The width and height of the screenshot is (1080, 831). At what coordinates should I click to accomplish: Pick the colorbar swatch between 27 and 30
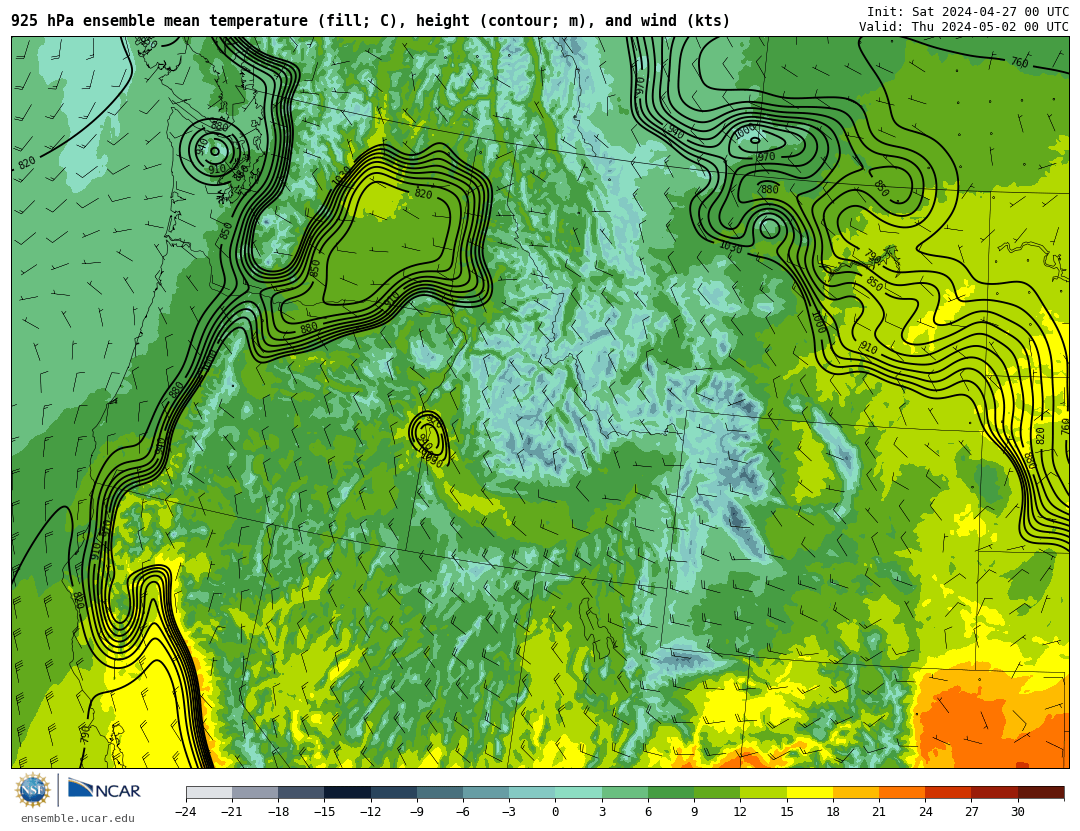(994, 792)
